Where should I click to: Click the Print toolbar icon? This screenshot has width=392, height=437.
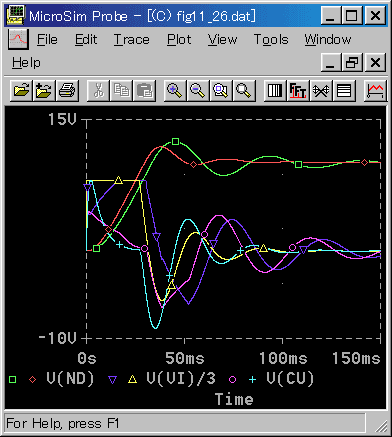pyautogui.click(x=67, y=90)
